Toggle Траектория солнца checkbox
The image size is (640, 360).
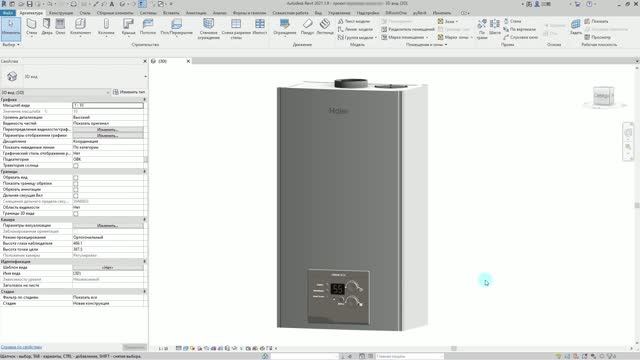76,166
